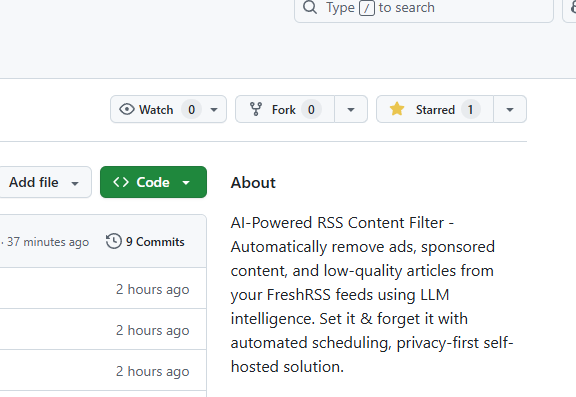Unstar the repo via yellow star icon

pyautogui.click(x=397, y=109)
